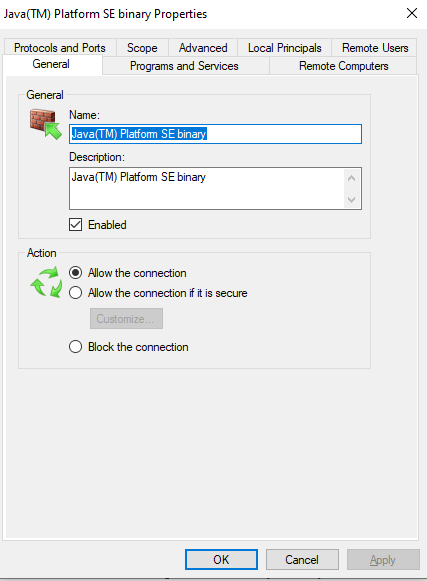Close the Properties dialog
Viewport: 427px width, 581px height.
click(x=412, y=13)
